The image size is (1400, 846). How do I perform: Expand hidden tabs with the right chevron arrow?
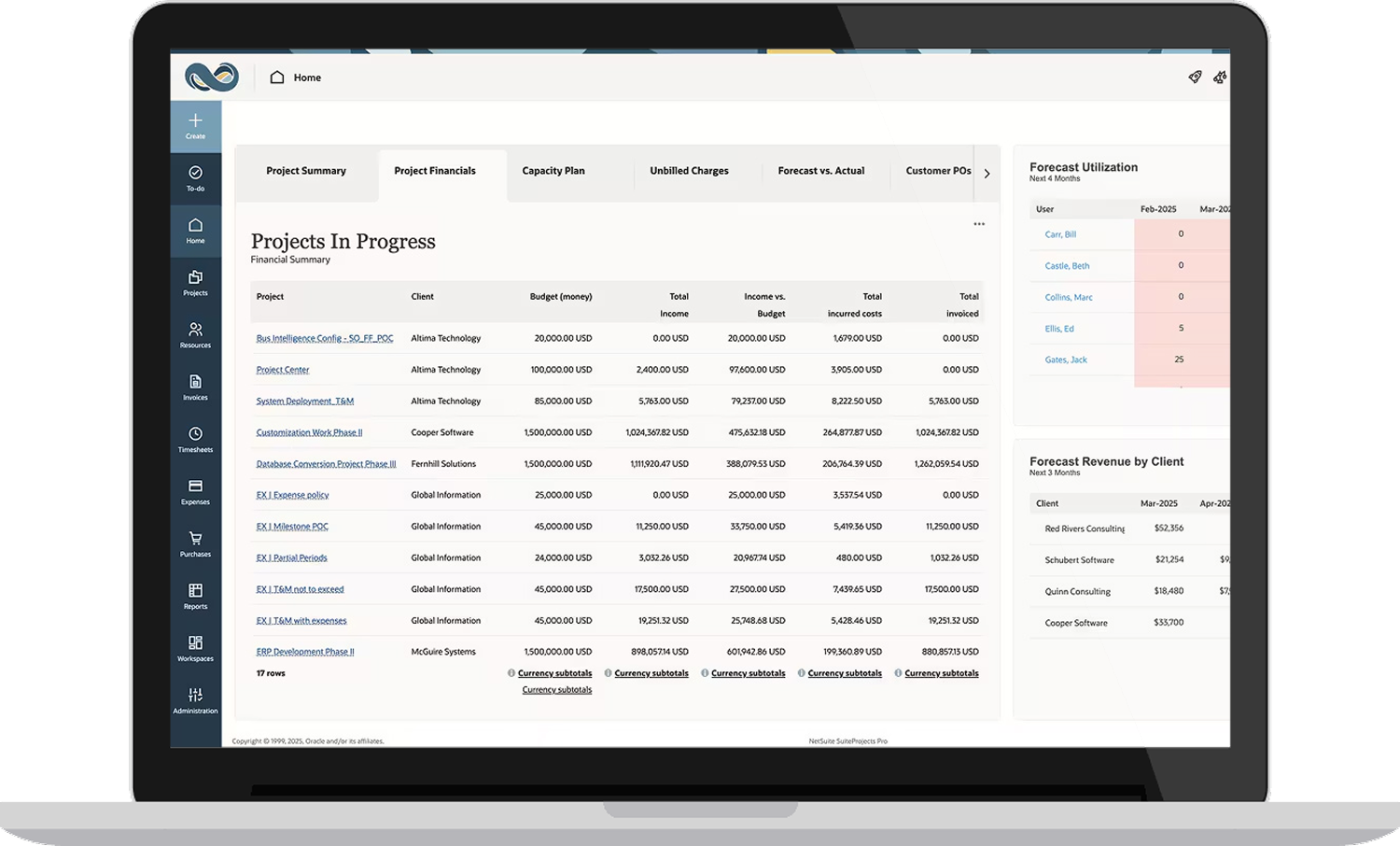pos(987,173)
